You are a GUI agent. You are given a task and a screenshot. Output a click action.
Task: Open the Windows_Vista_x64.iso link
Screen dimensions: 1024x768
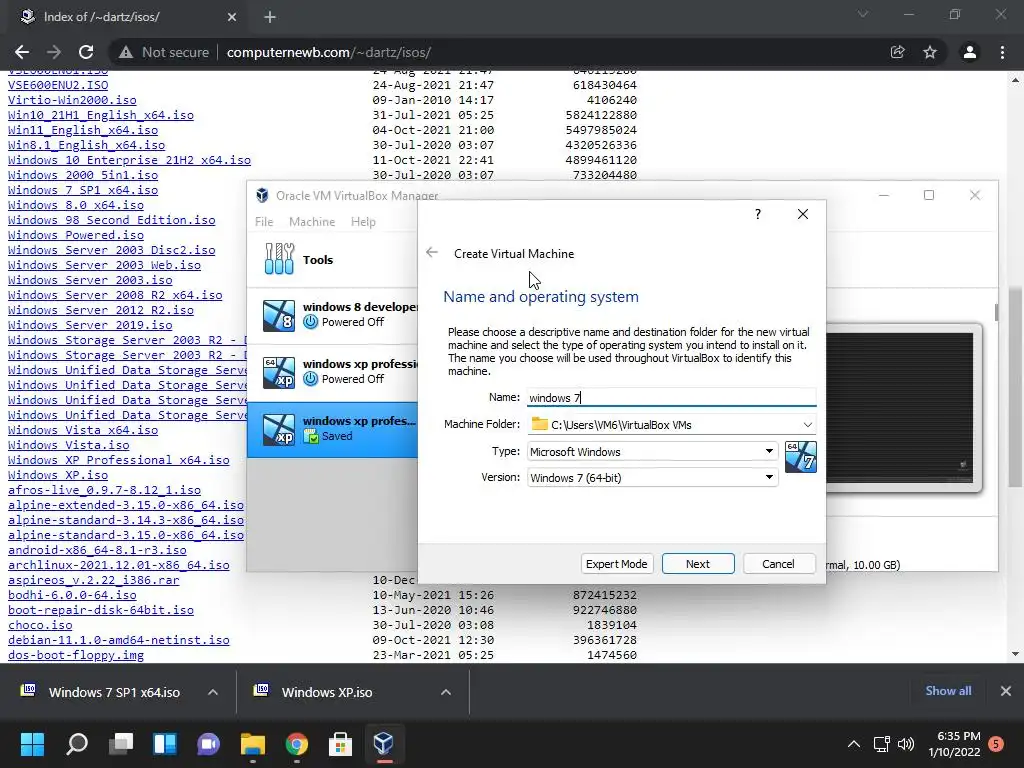click(x=83, y=430)
